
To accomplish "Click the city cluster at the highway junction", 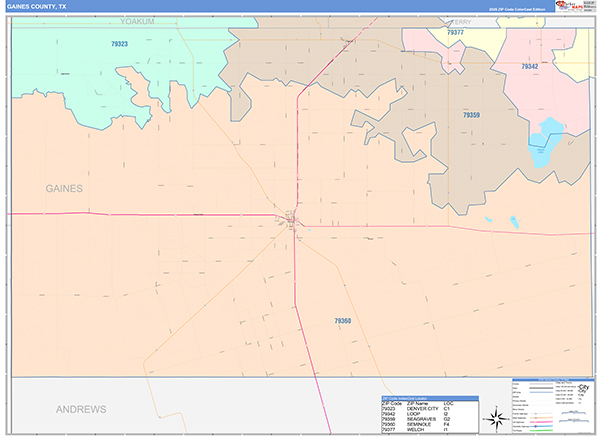I will point(289,220).
